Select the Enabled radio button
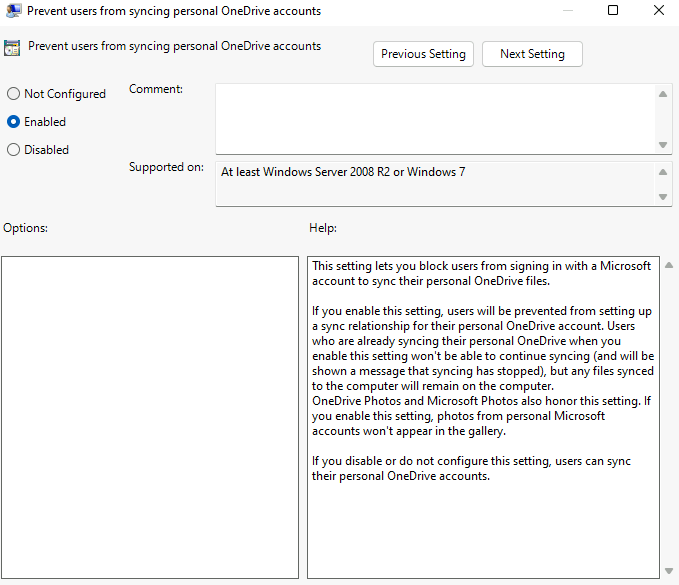The image size is (679, 585). point(13,122)
